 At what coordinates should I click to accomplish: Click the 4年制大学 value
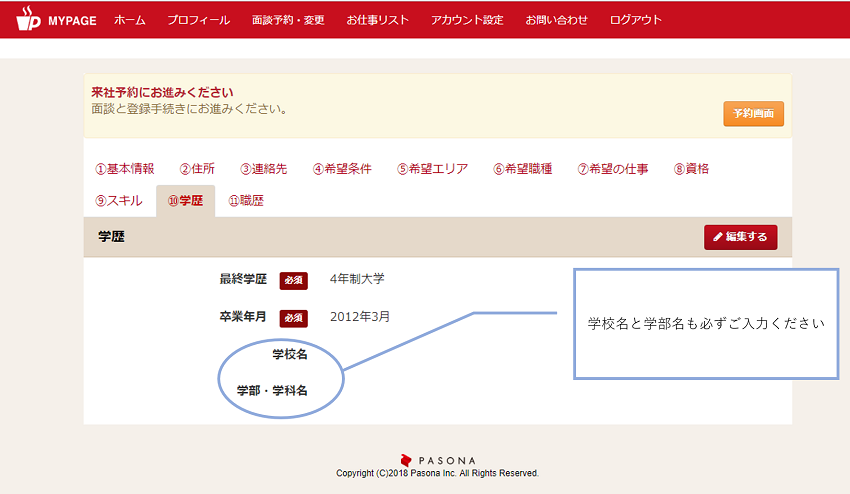357,279
